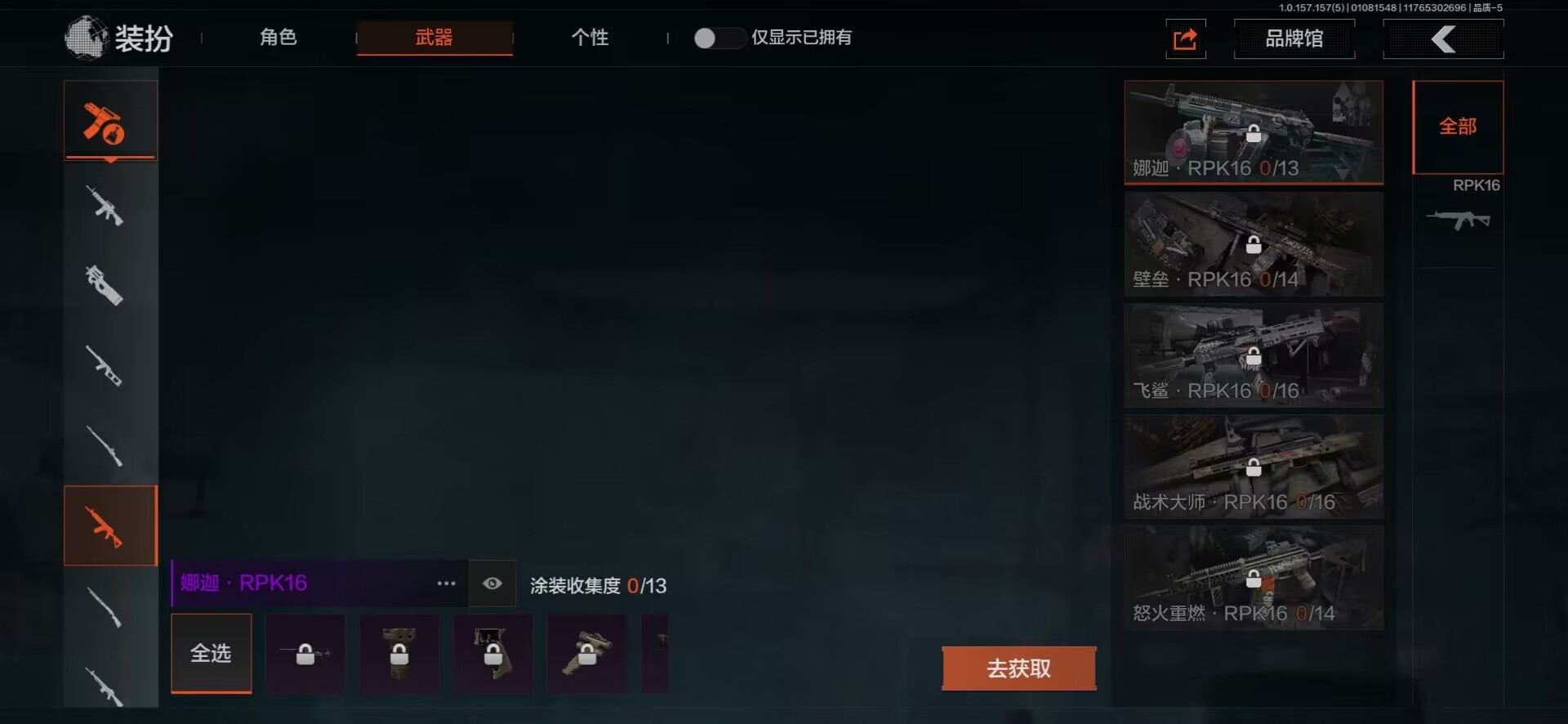Switch to the 个性 tab
1568x724 pixels.
tap(590, 38)
